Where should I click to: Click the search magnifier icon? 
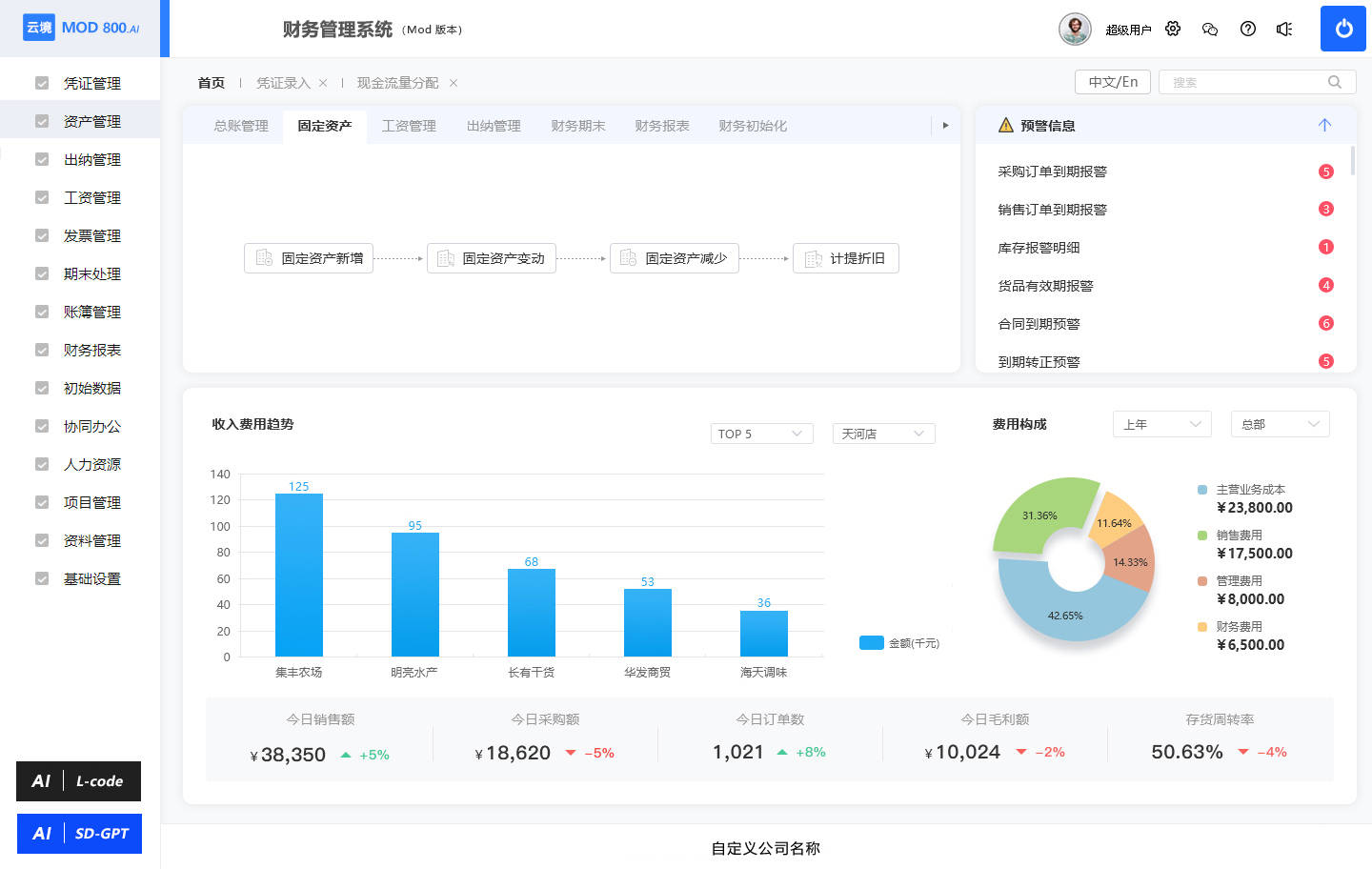pyautogui.click(x=1335, y=82)
